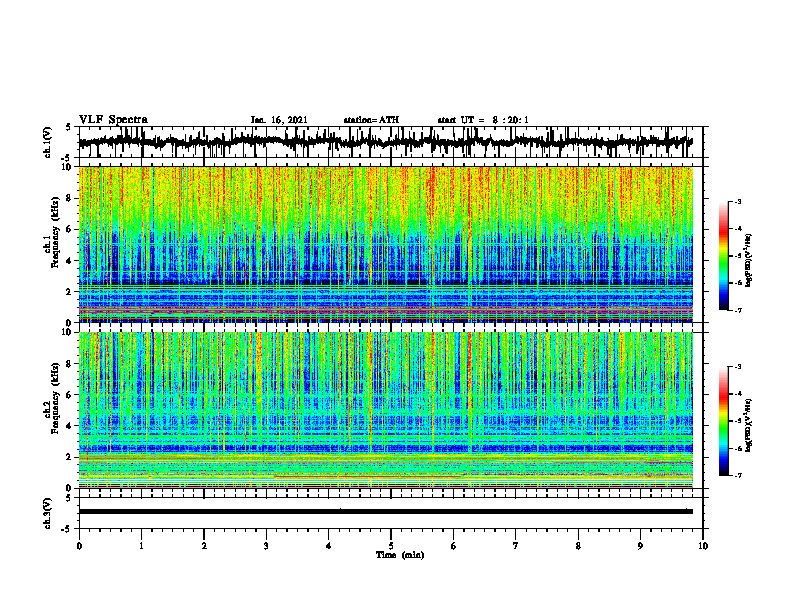The width and height of the screenshot is (792, 612).
Task: Click the ch.2 color bar's log(PSD) label
Action: [x=749, y=425]
